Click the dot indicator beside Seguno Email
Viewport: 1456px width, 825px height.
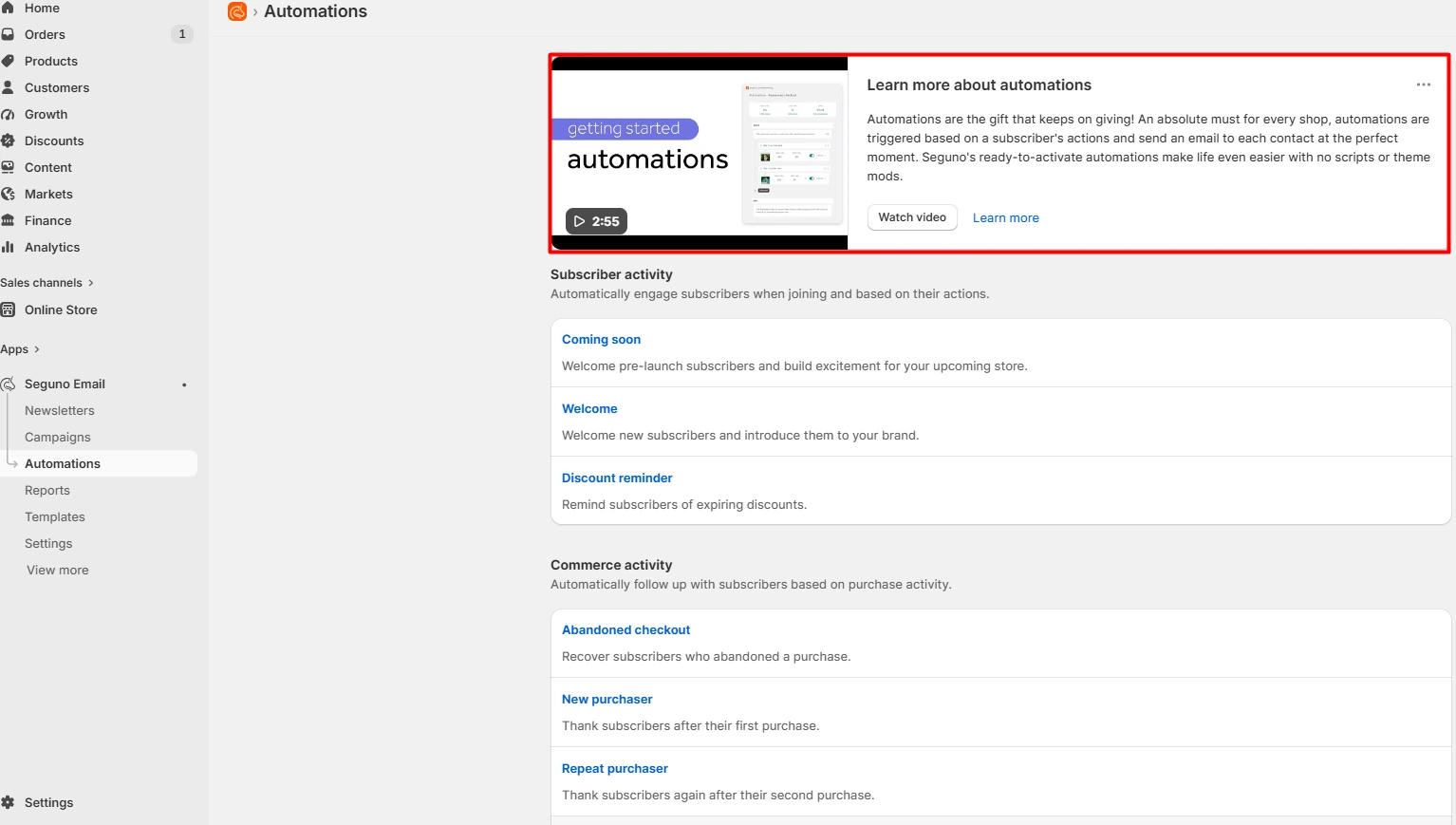[x=184, y=384]
